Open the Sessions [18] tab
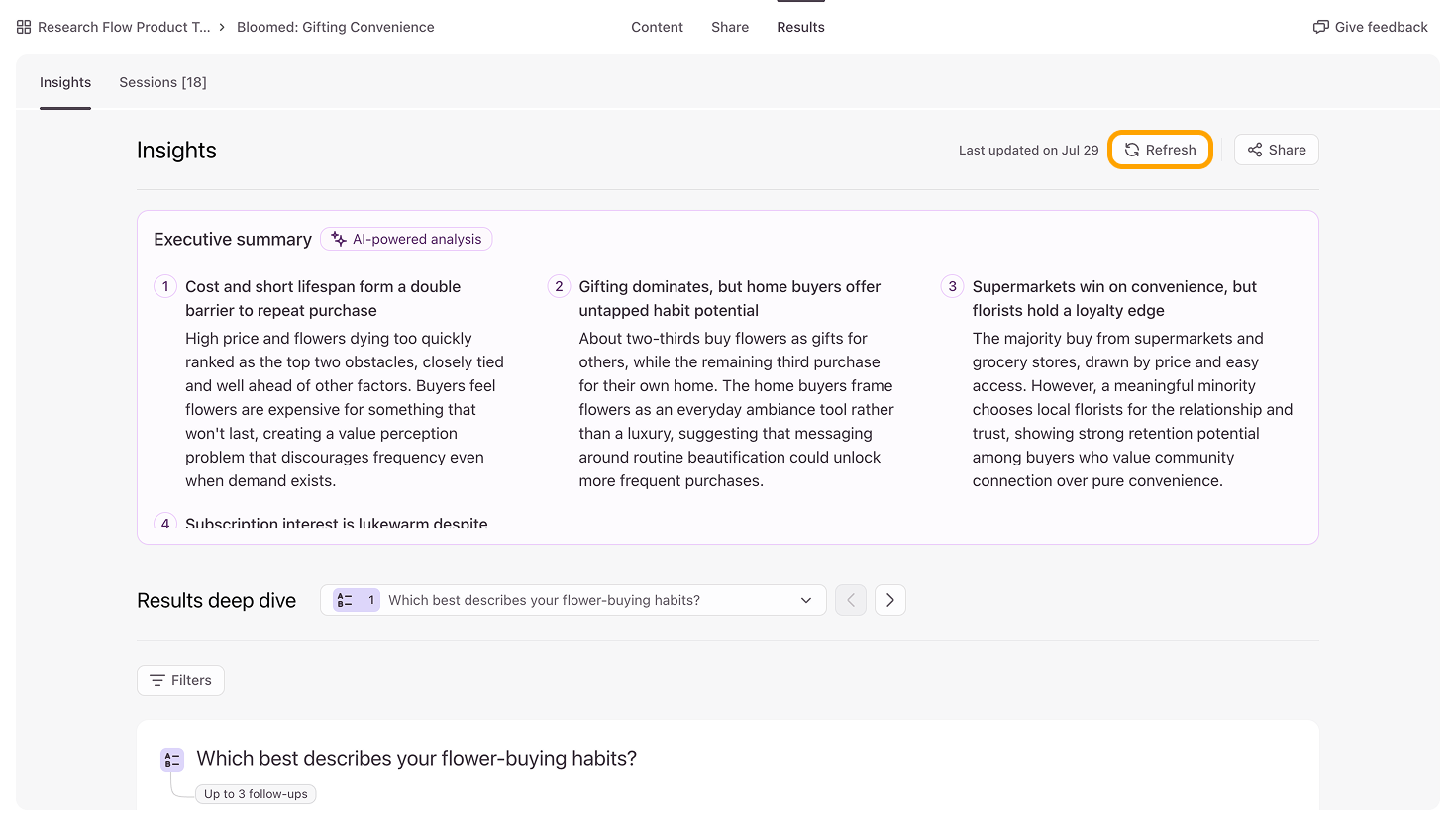This screenshot has width=1456, height=826. (x=162, y=82)
